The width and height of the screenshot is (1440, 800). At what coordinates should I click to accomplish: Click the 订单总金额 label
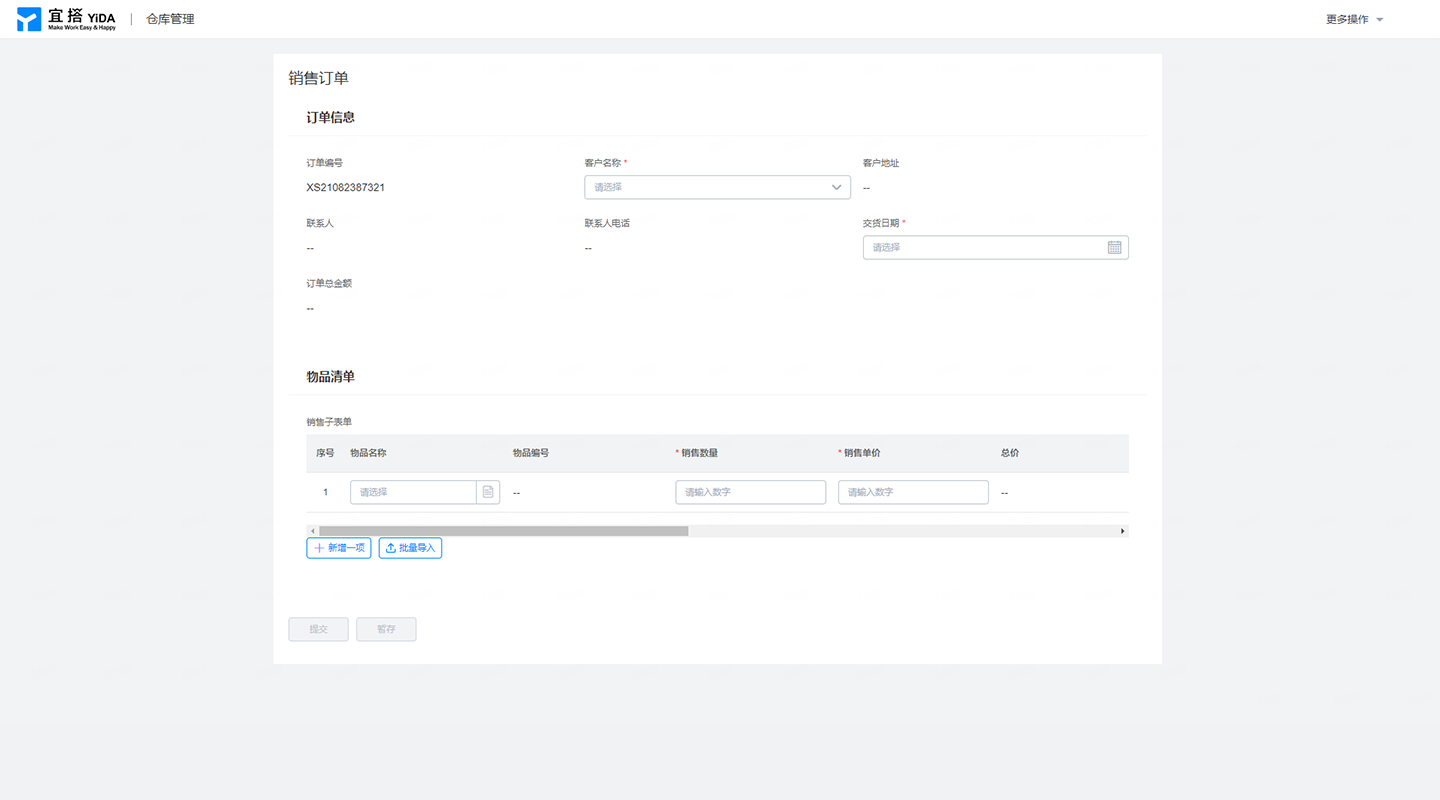[329, 283]
